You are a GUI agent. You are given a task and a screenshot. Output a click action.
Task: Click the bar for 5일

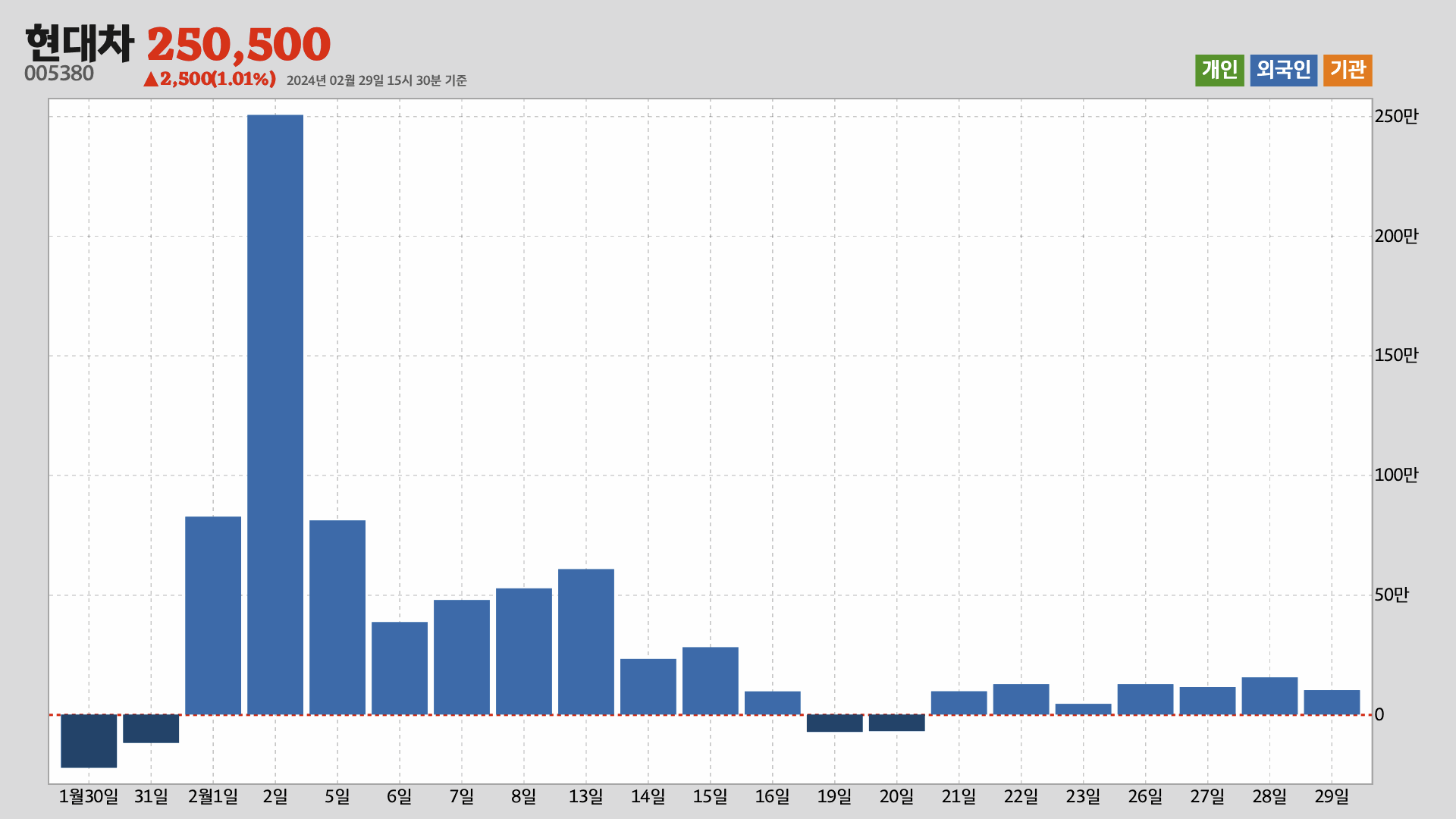tap(337, 617)
